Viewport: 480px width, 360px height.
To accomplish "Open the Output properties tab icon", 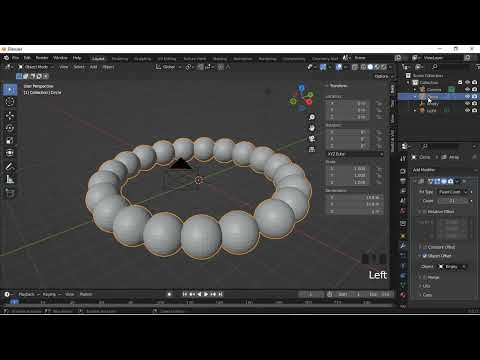I will tap(403, 181).
